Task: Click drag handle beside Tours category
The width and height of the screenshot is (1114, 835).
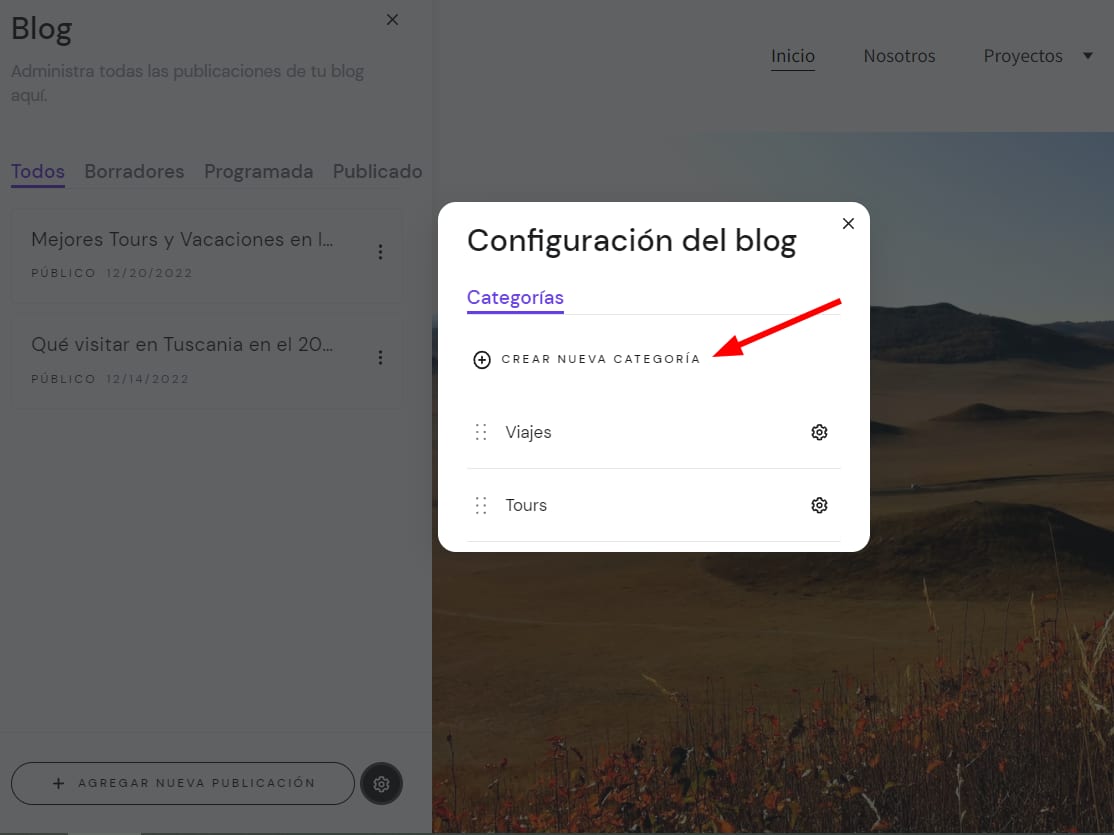Action: pyautogui.click(x=481, y=505)
